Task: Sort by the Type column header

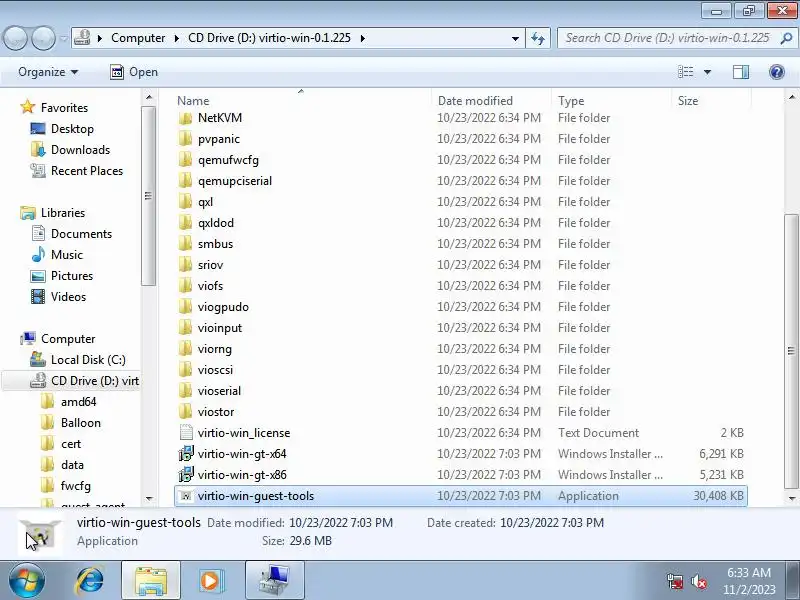Action: (x=612, y=101)
